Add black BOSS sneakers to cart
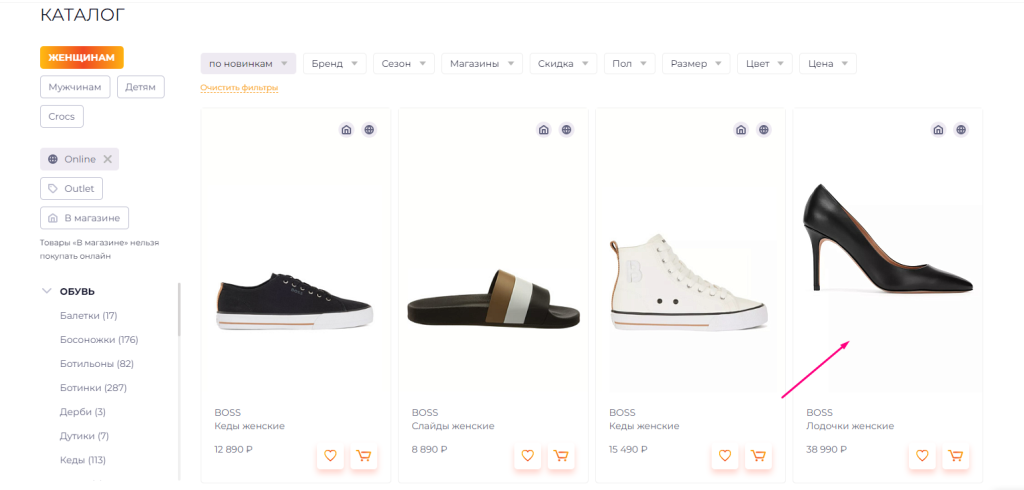Screen dimensions: 1024x490 click(x=364, y=456)
